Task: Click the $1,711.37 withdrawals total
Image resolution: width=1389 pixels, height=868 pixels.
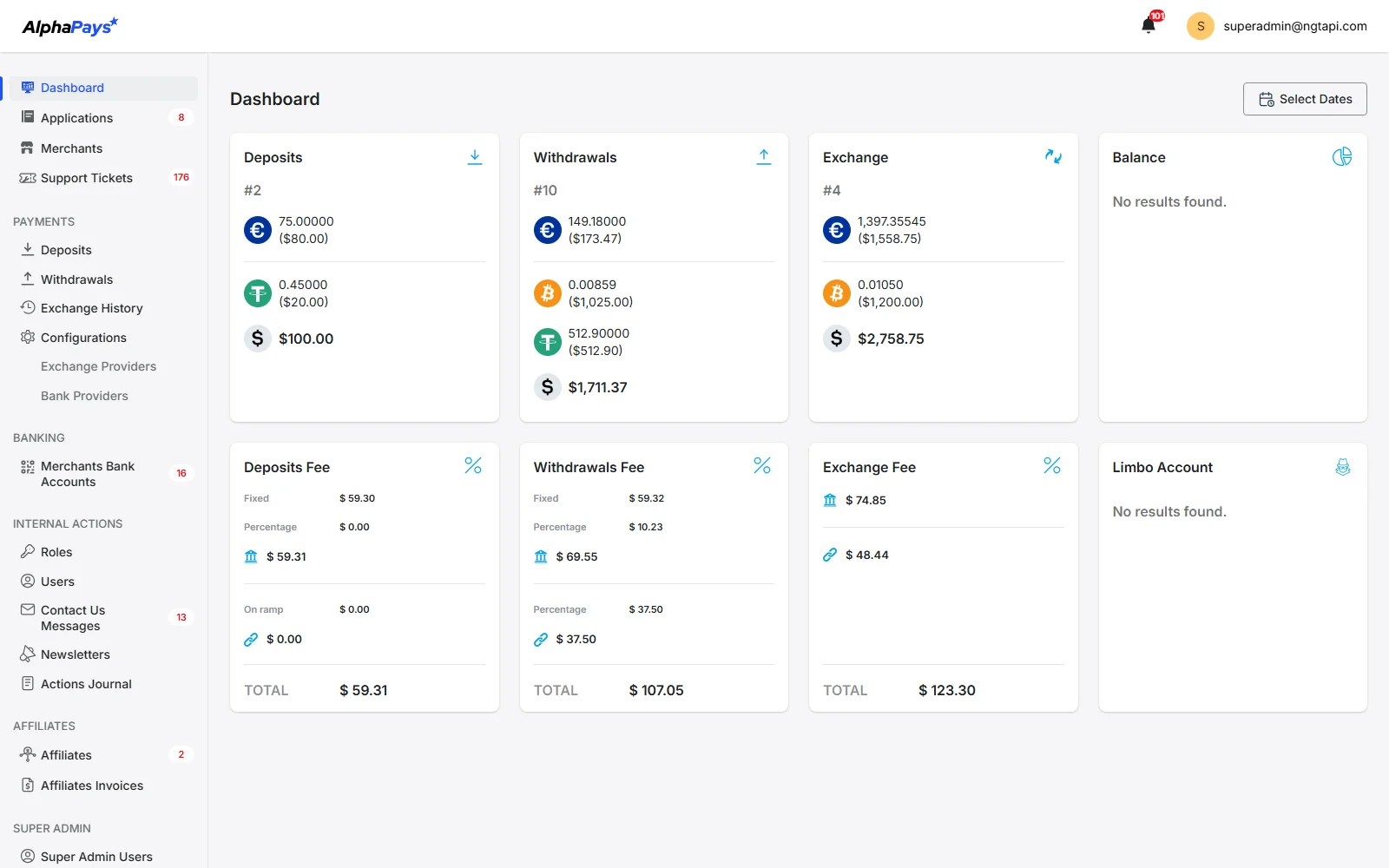Action: click(x=597, y=387)
